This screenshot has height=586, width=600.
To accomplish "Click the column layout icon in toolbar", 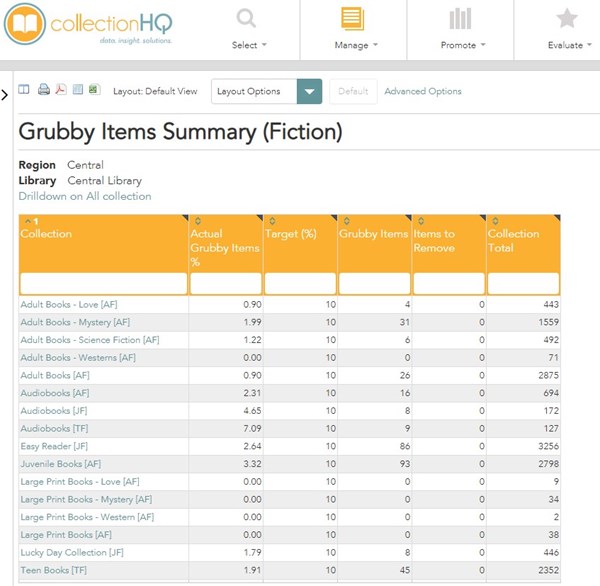I will [25, 90].
